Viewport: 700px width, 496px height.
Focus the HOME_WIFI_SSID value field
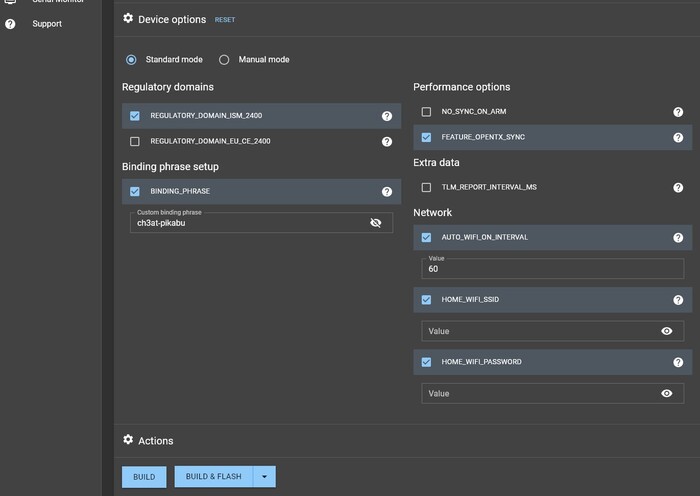pyautogui.click(x=535, y=331)
